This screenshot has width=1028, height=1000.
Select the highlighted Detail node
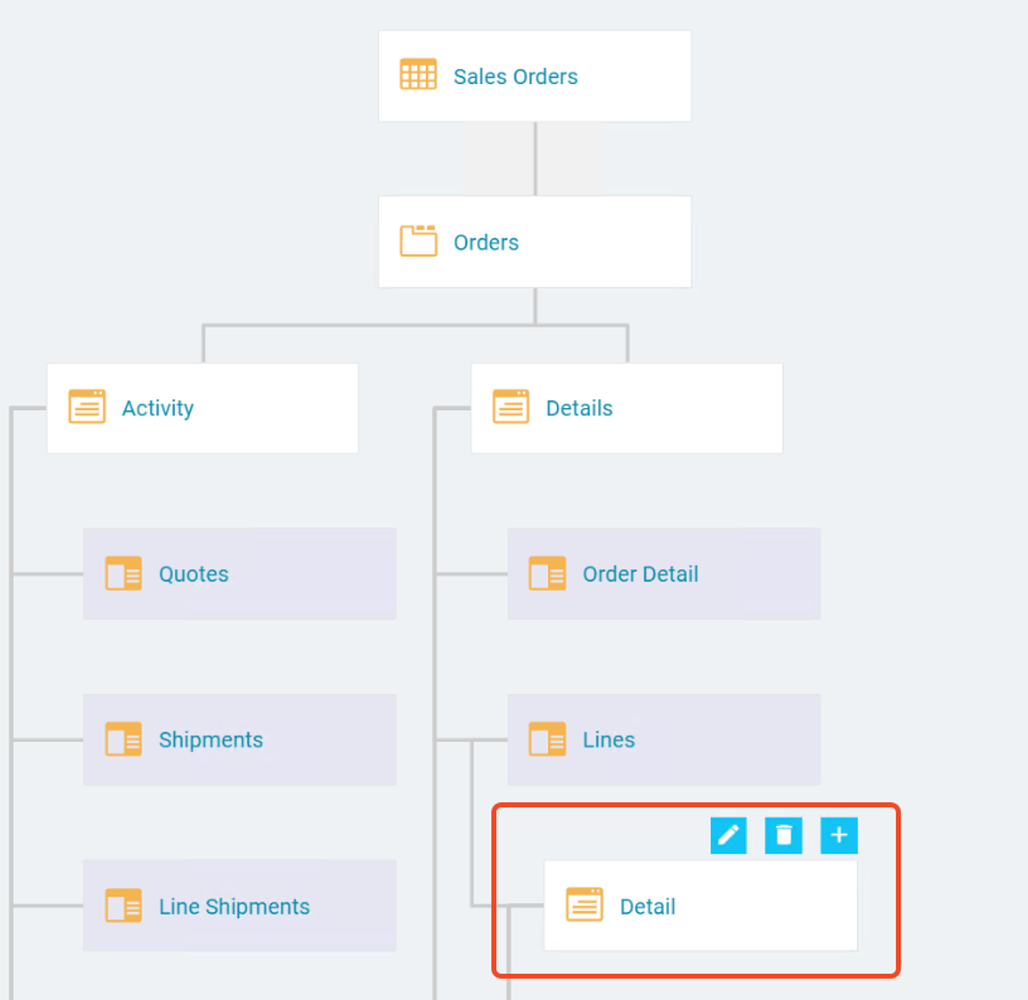[700, 905]
